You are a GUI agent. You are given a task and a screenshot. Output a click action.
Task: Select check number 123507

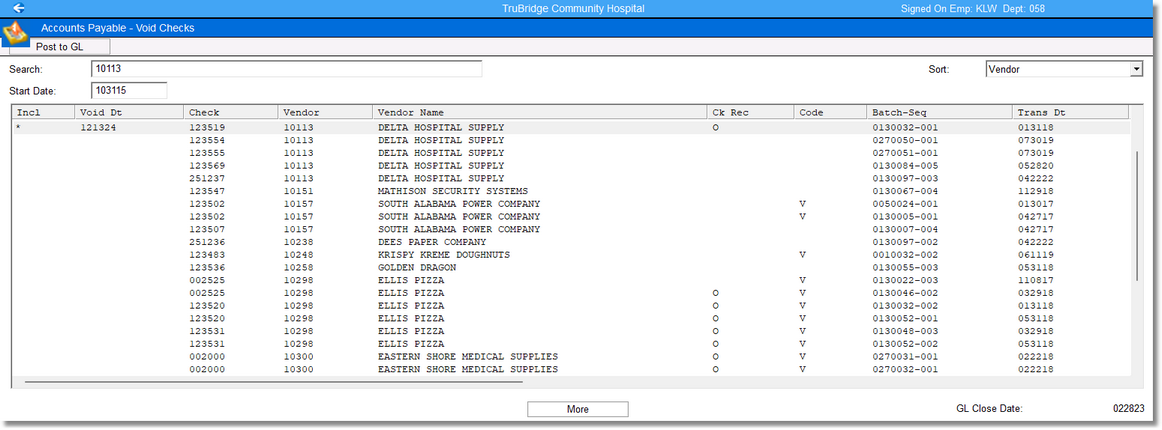tap(205, 229)
